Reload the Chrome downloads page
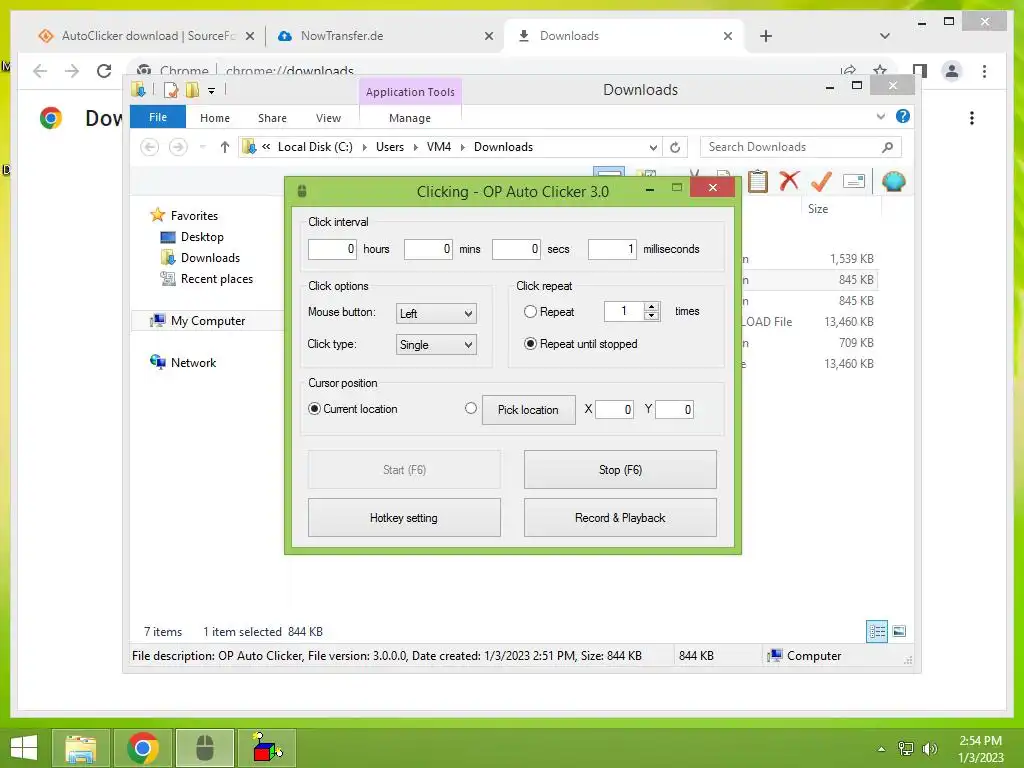 tap(104, 71)
